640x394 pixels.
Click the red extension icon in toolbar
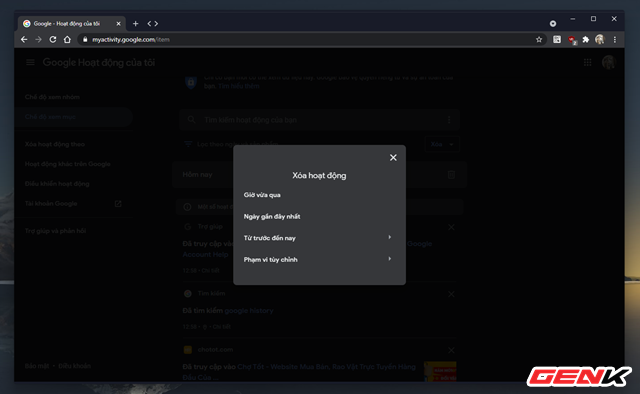point(571,40)
